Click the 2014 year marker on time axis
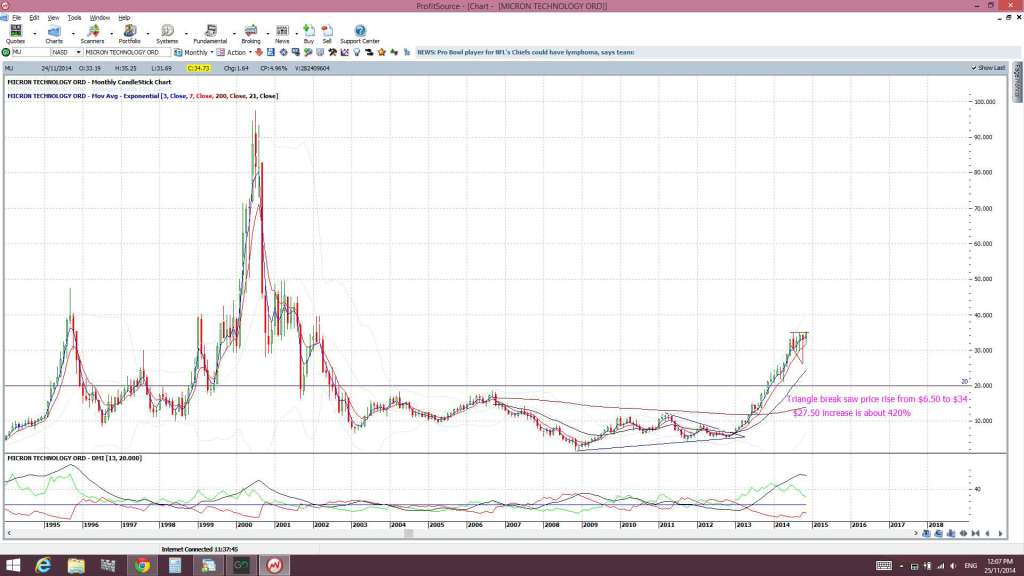 pyautogui.click(x=782, y=525)
